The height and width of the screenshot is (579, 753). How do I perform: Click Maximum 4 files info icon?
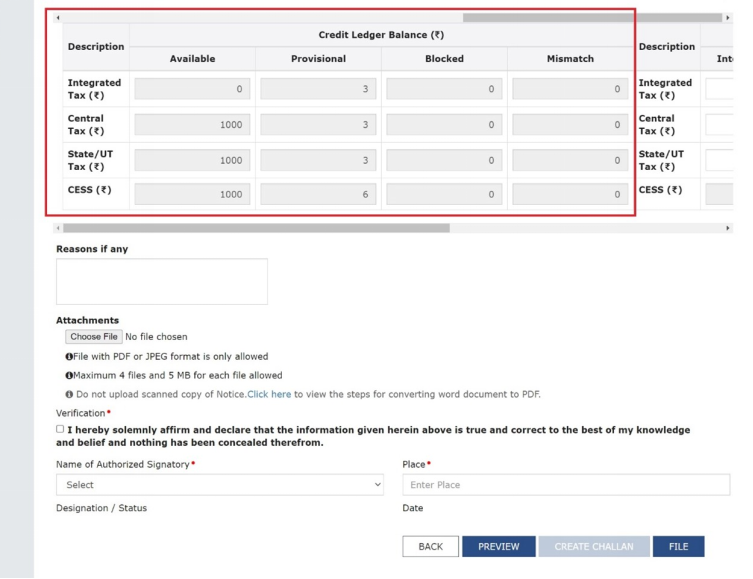coord(69,375)
